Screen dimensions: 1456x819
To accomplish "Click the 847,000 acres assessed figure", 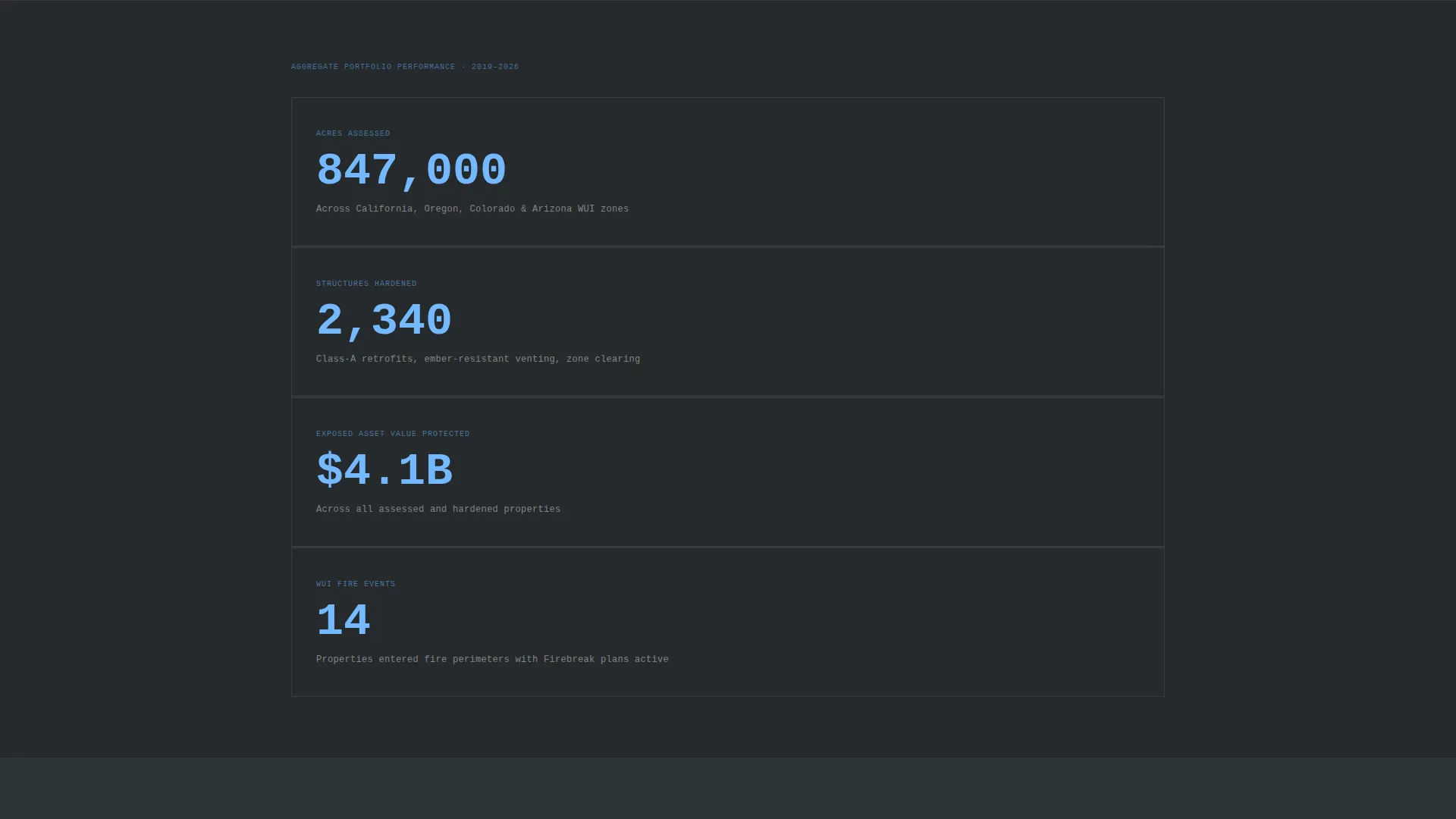I will (411, 171).
